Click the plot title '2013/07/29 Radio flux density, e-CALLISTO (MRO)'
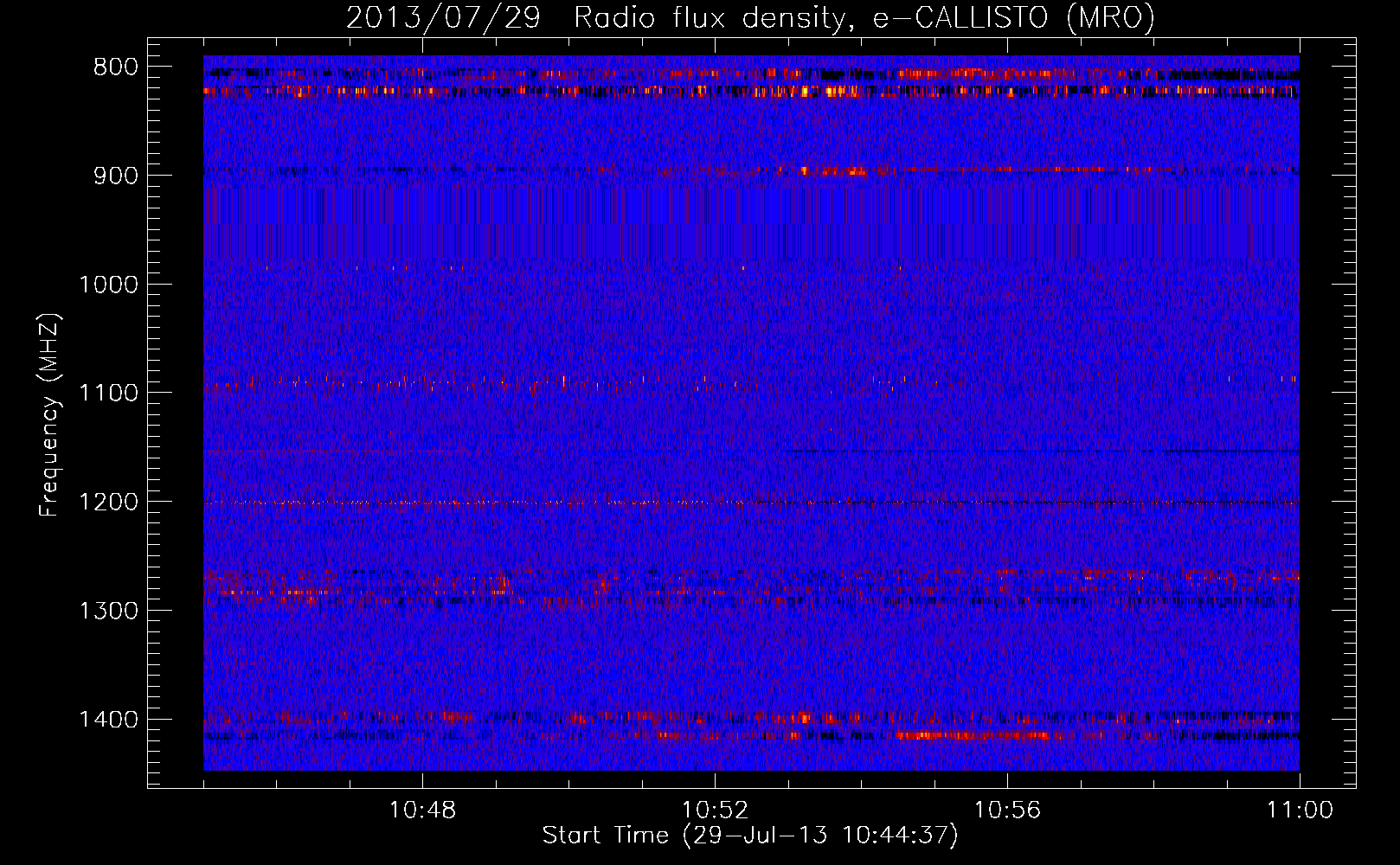The image size is (1400, 865). coord(750,17)
